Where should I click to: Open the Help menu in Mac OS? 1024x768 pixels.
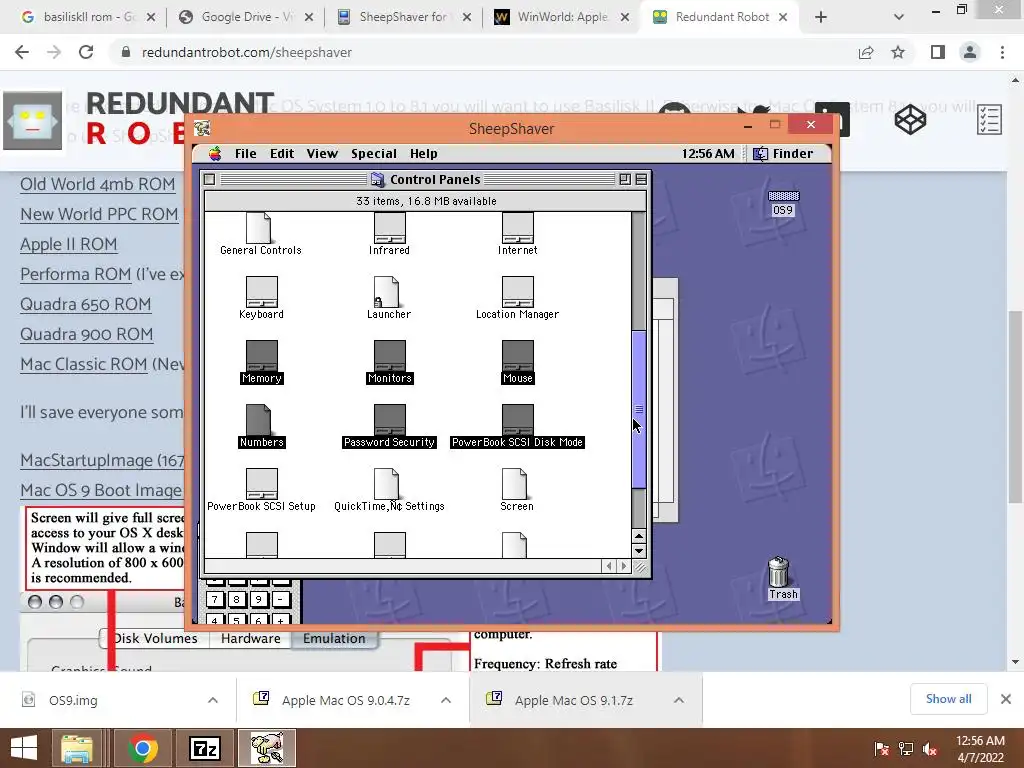coord(424,153)
